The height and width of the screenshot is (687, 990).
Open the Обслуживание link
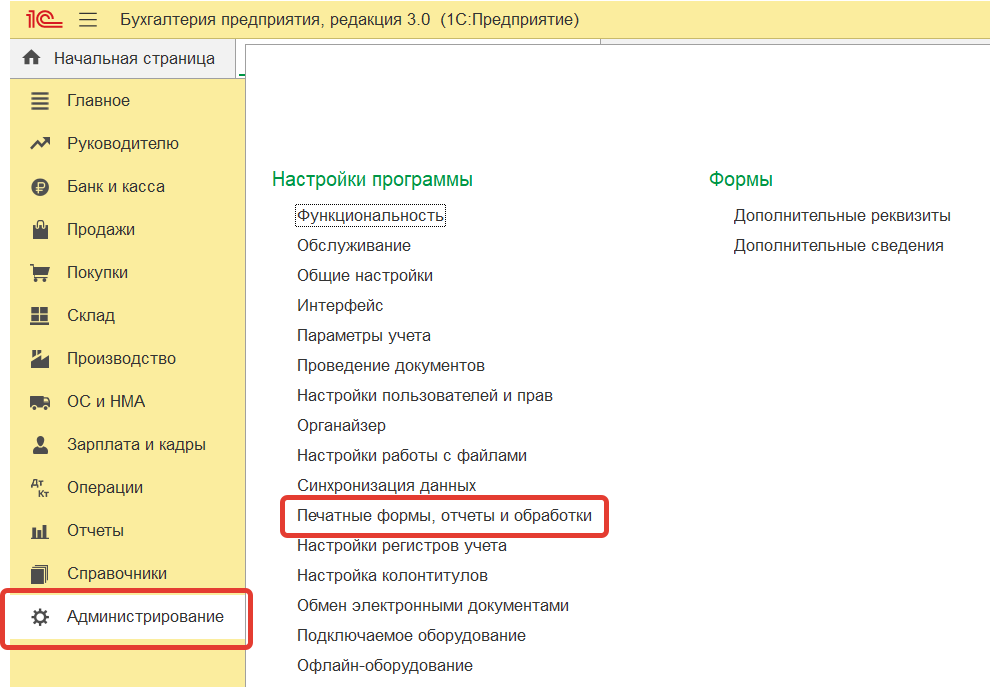(x=354, y=246)
